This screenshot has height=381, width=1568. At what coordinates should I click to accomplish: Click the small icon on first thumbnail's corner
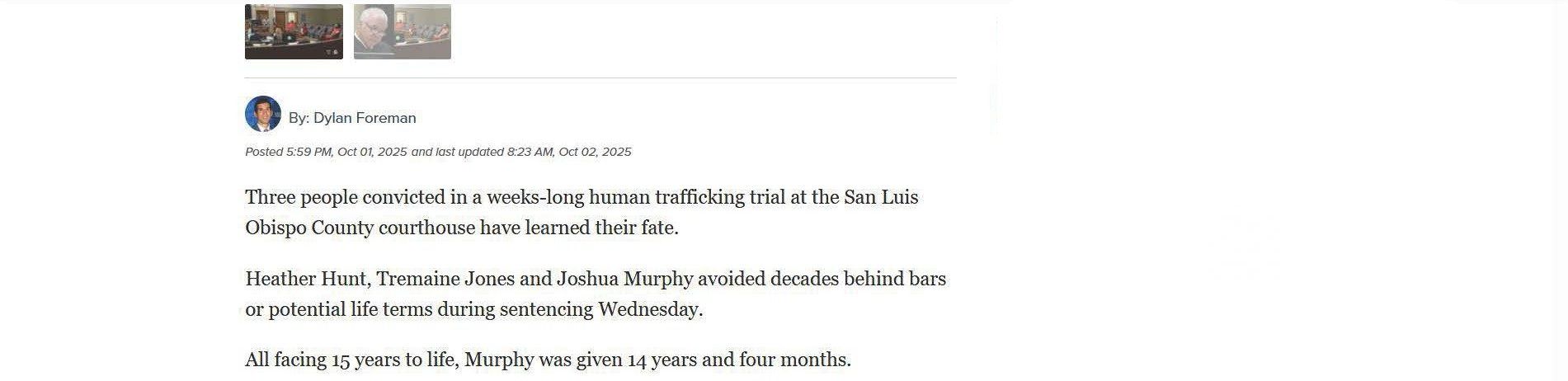pyautogui.click(x=332, y=52)
